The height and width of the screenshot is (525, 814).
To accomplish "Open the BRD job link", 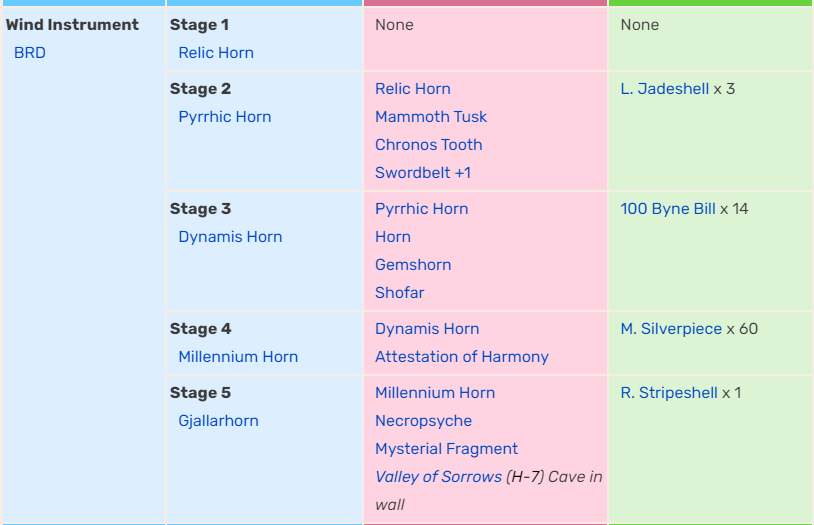I will pyautogui.click(x=30, y=53).
